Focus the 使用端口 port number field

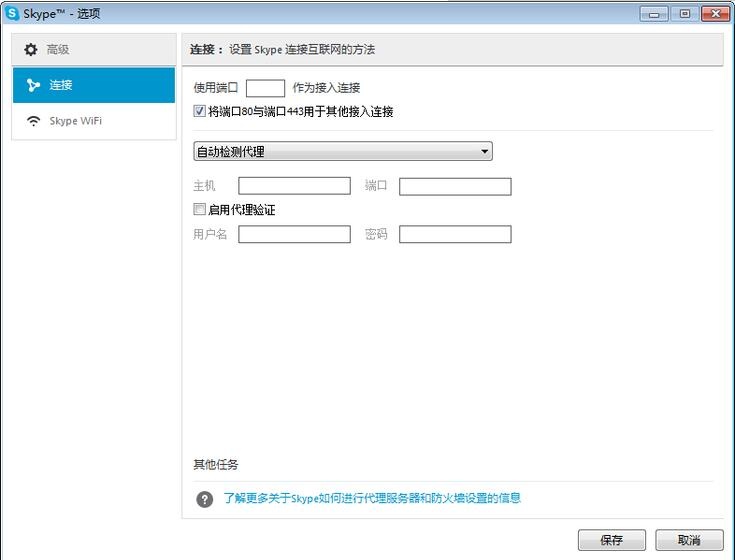point(265,88)
